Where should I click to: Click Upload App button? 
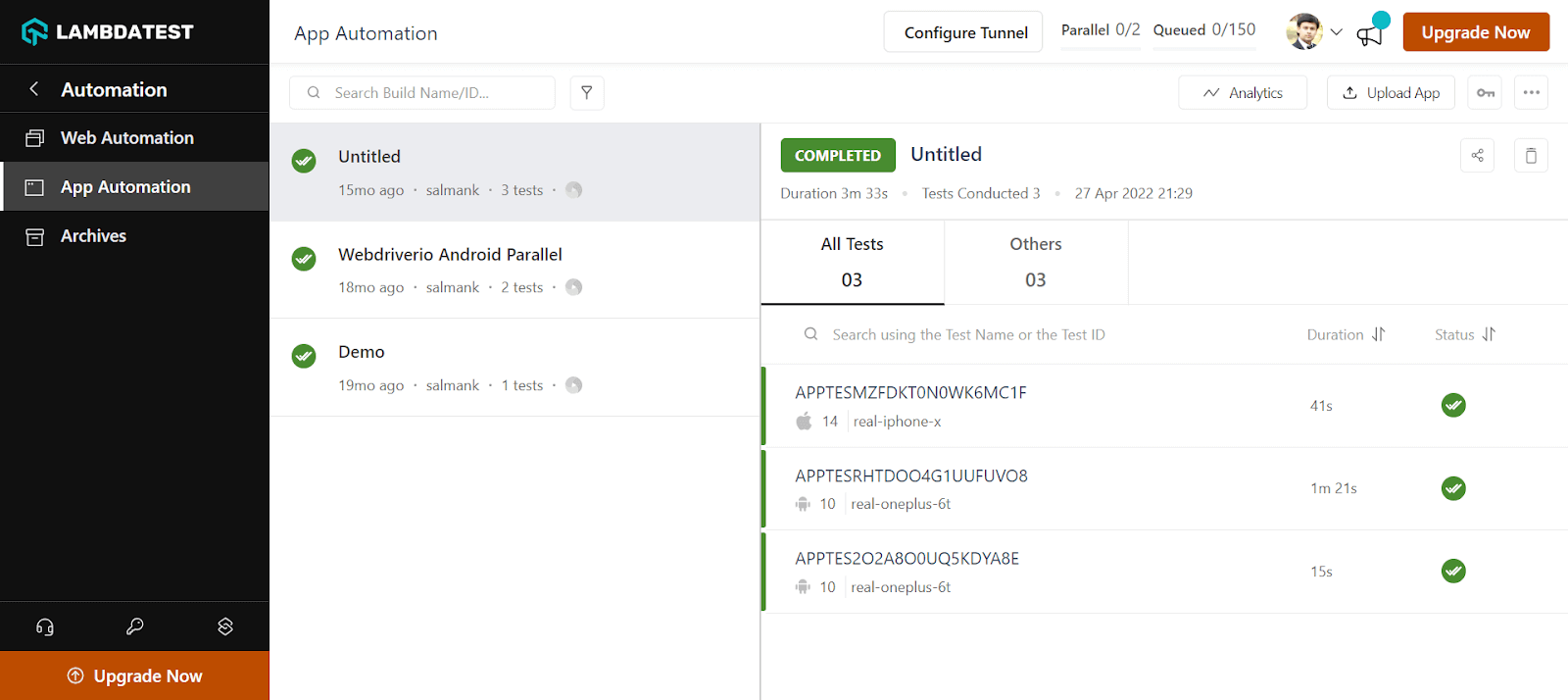[1391, 93]
